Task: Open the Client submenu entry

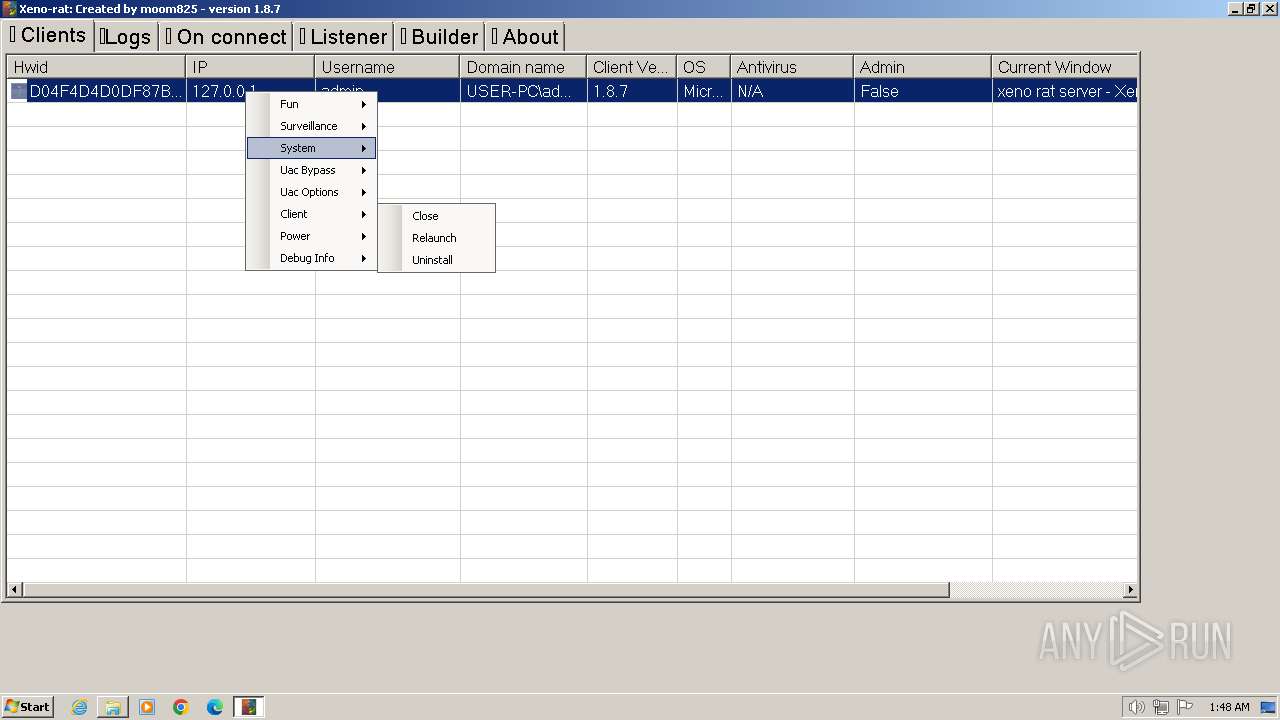Action: [311, 214]
